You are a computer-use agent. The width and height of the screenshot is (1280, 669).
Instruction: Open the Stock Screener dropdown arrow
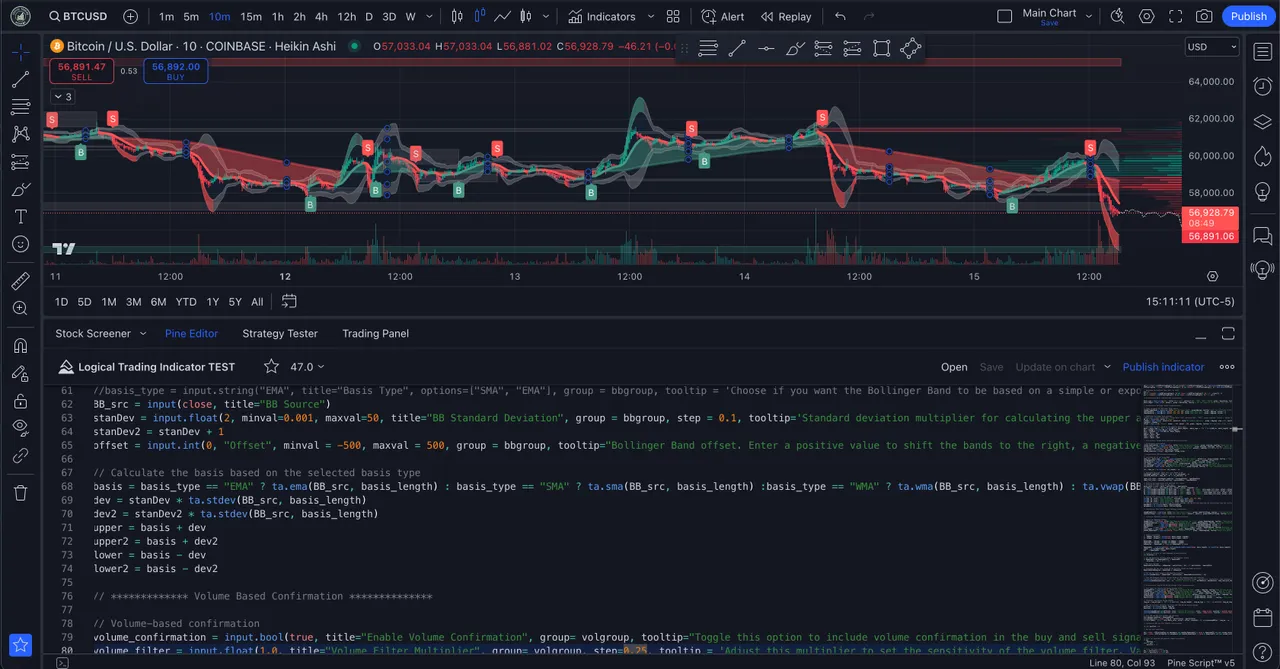click(142, 334)
